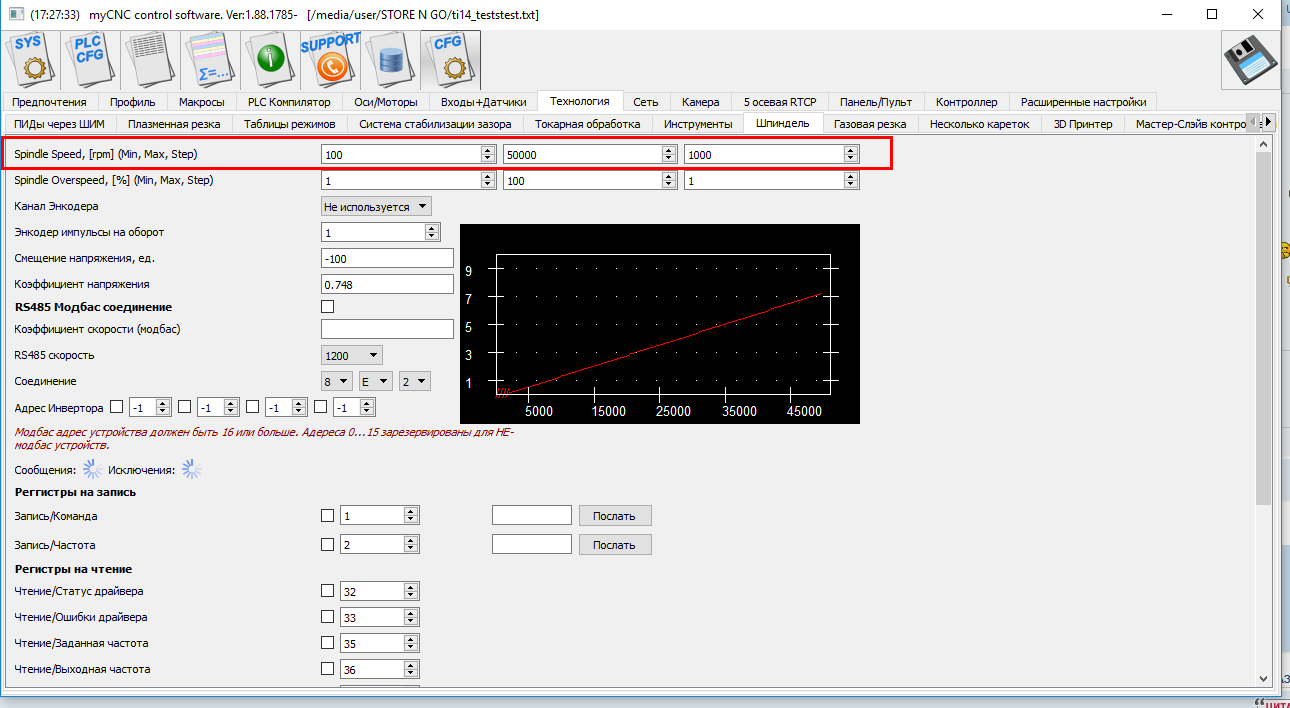The image size is (1290, 708).
Task: Adjust Spindle Speed Step 1000 spinner arrows
Action: [851, 154]
